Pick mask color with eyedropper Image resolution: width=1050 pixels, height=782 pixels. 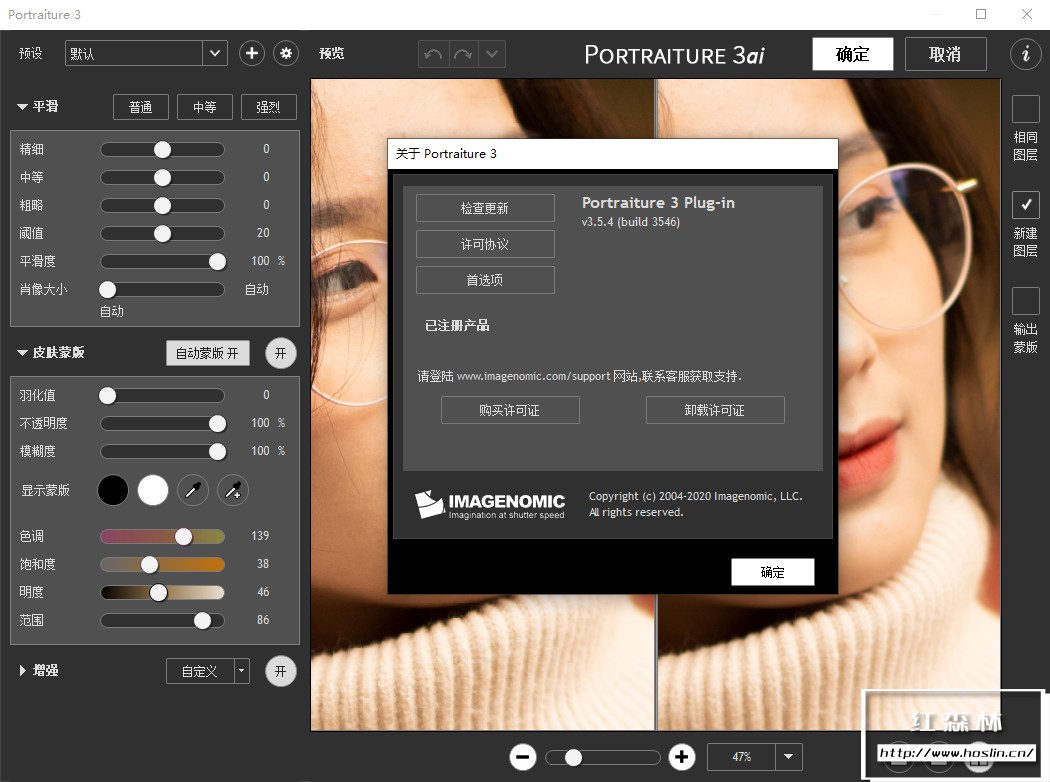click(193, 491)
